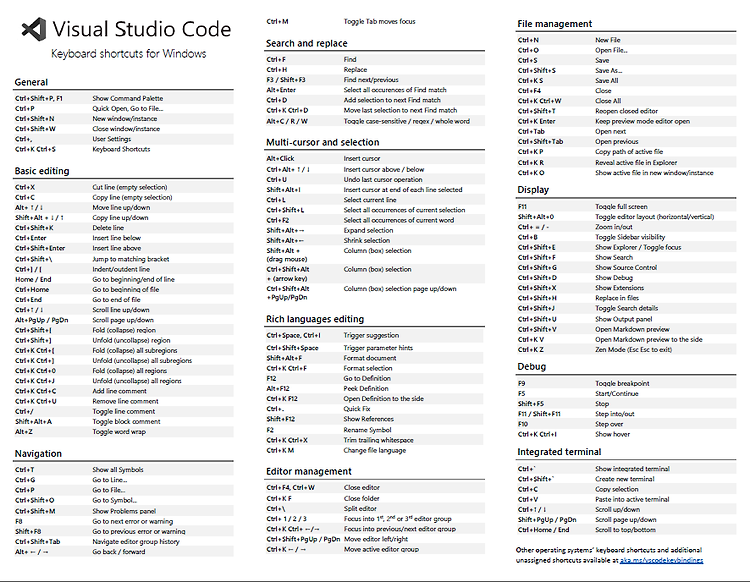750x582 pixels.
Task: Click the 'Integrated terminal' section heading
Action: click(x=559, y=451)
